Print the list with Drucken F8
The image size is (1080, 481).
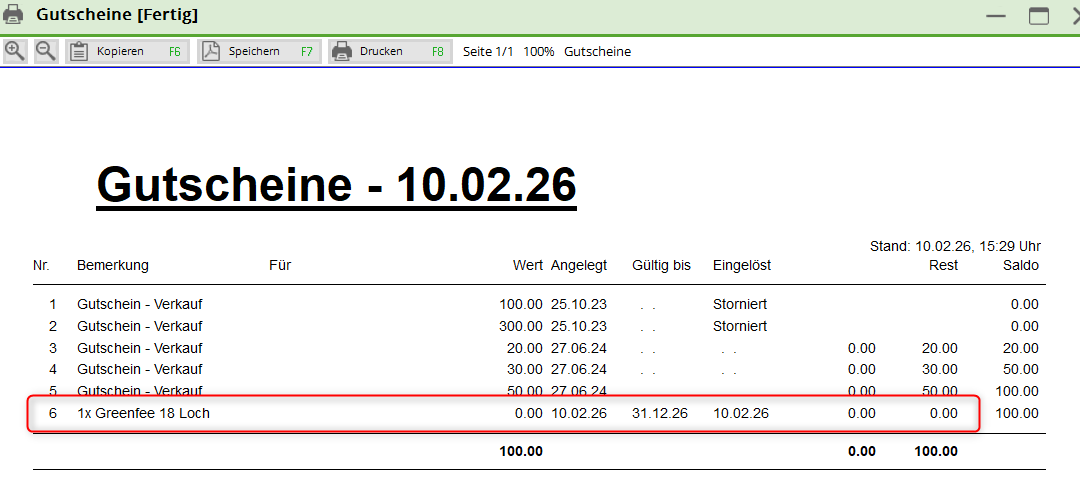tap(390, 51)
